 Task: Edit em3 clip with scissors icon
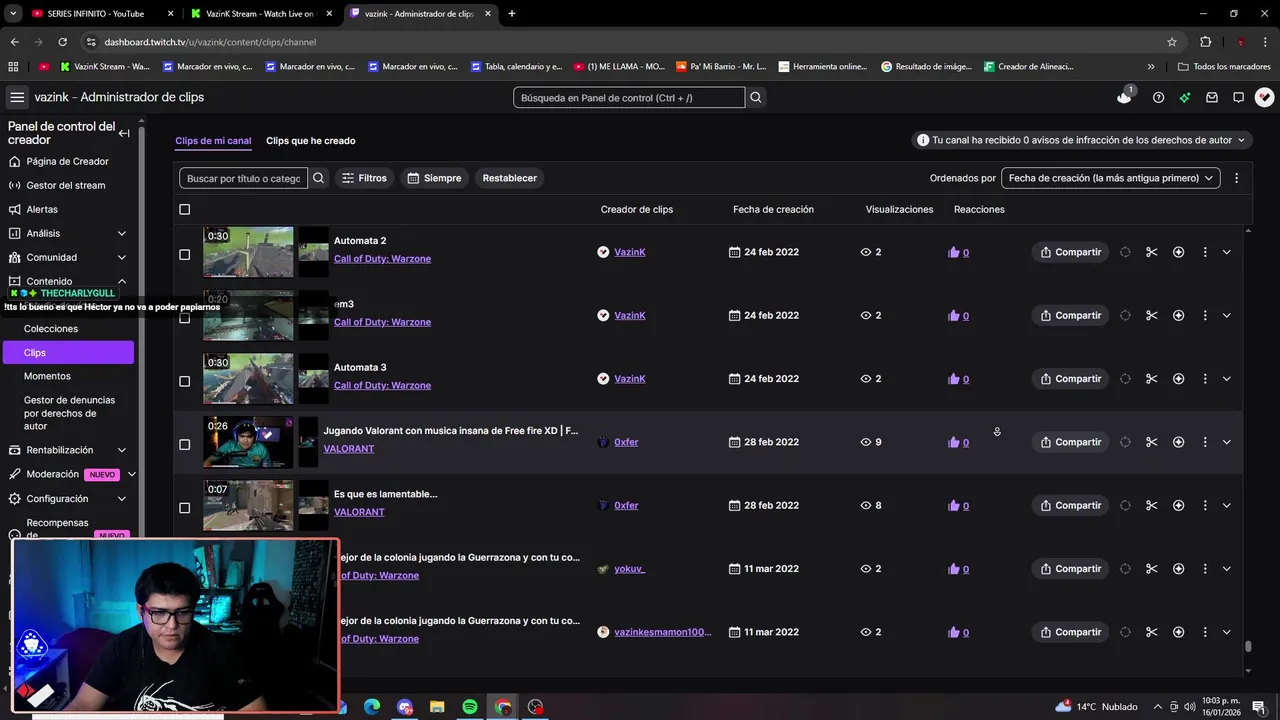1151,315
